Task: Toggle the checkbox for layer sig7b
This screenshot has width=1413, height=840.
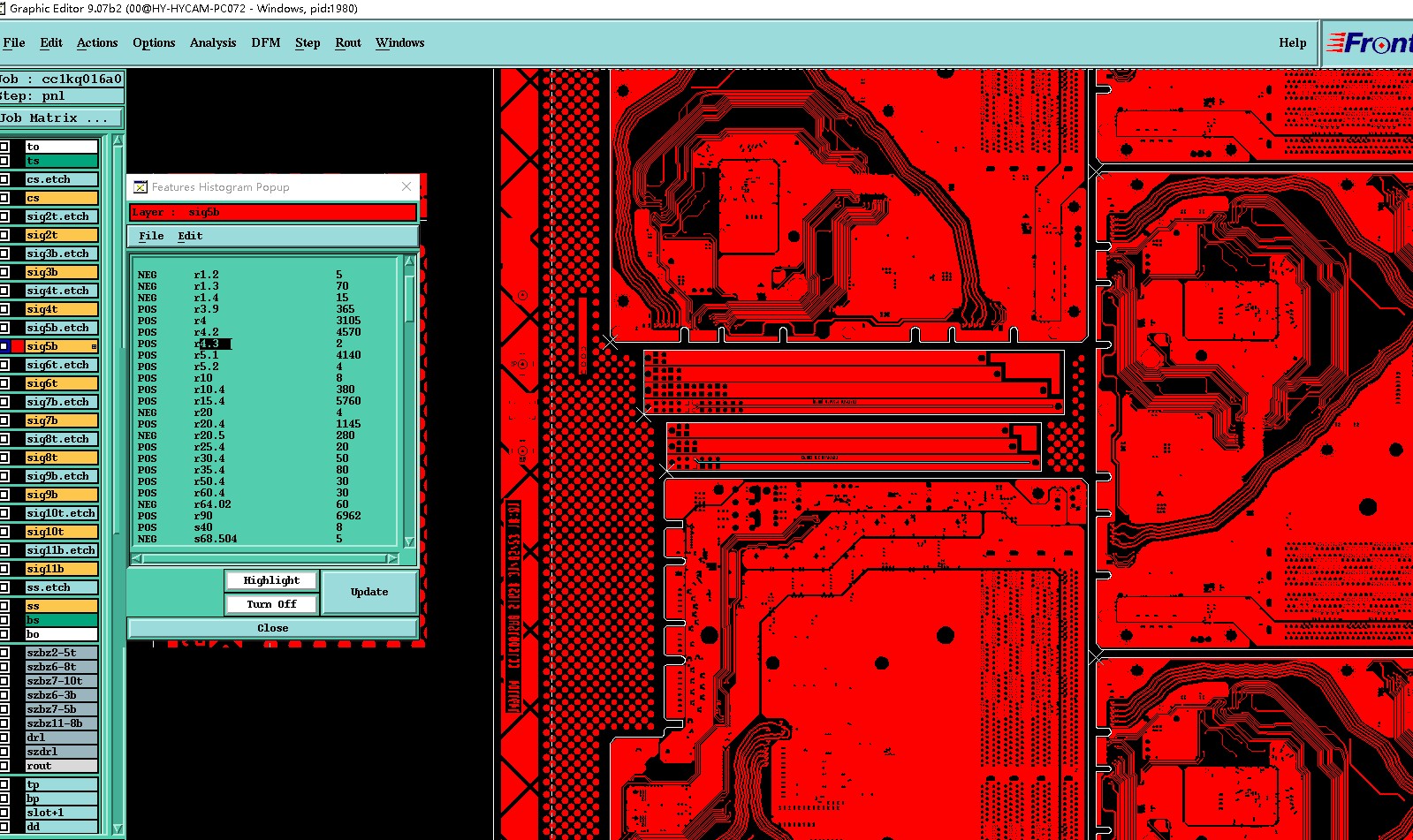Action: pyautogui.click(x=4, y=420)
